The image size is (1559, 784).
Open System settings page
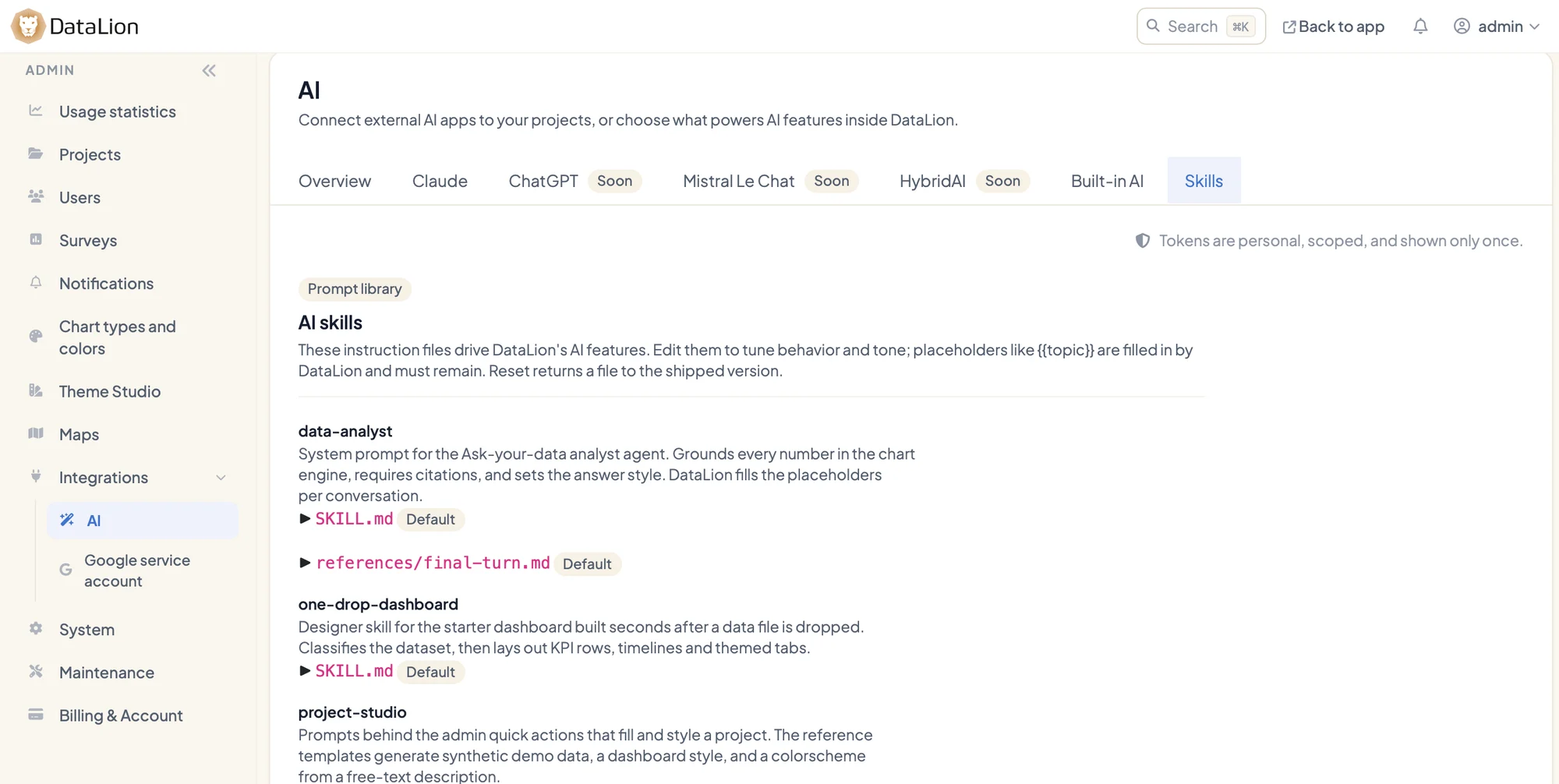tap(87, 629)
